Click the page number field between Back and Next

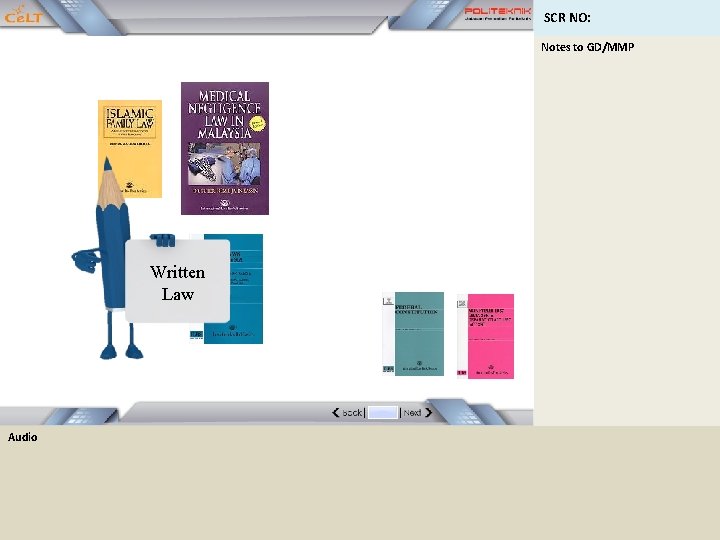(382, 412)
